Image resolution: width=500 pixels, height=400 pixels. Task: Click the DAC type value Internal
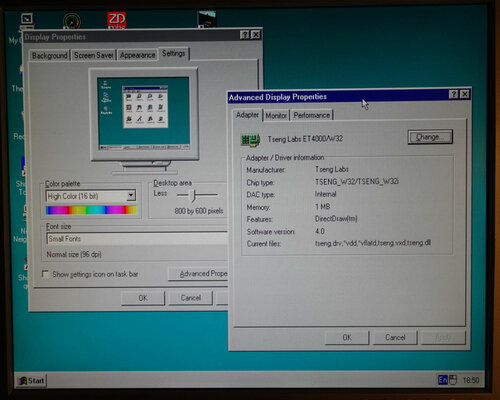(x=325, y=194)
